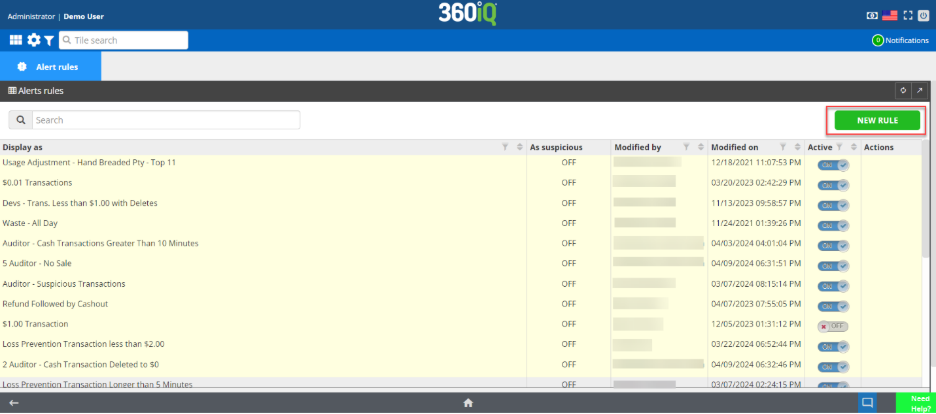Screen dimensions: 936x414
Task: Go to home via the house icon
Action: (467, 403)
